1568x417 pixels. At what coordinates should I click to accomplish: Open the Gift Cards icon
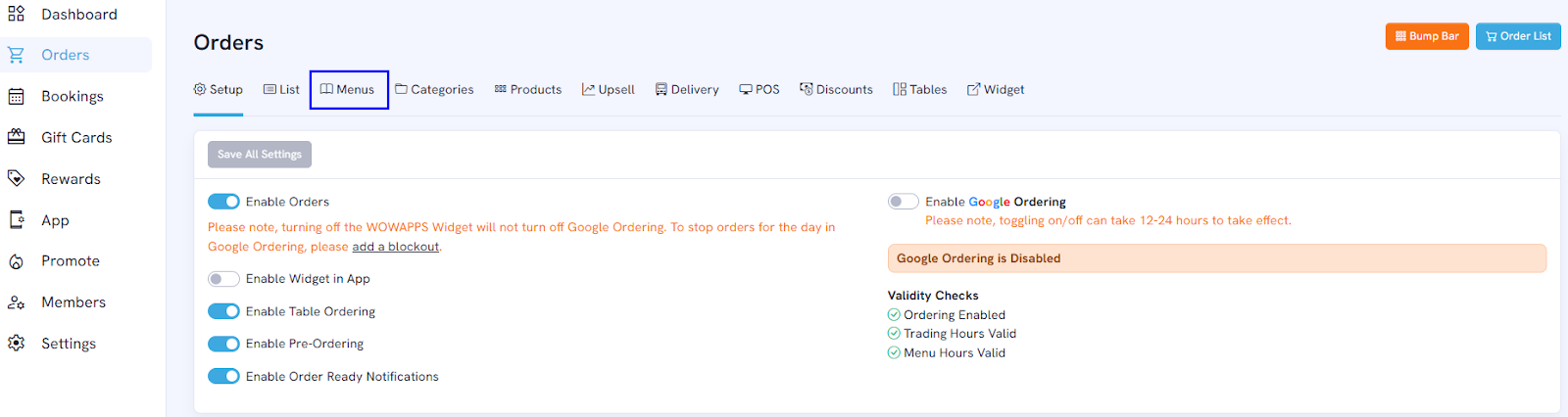click(x=17, y=137)
